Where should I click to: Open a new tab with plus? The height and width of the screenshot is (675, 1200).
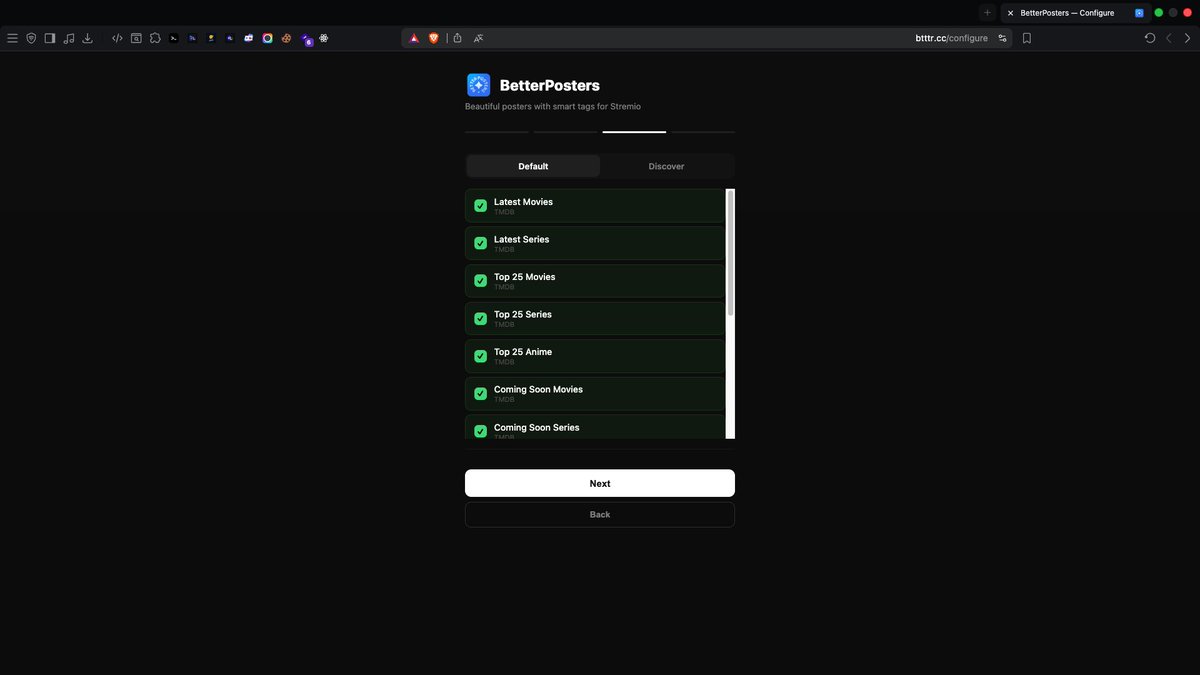click(987, 13)
